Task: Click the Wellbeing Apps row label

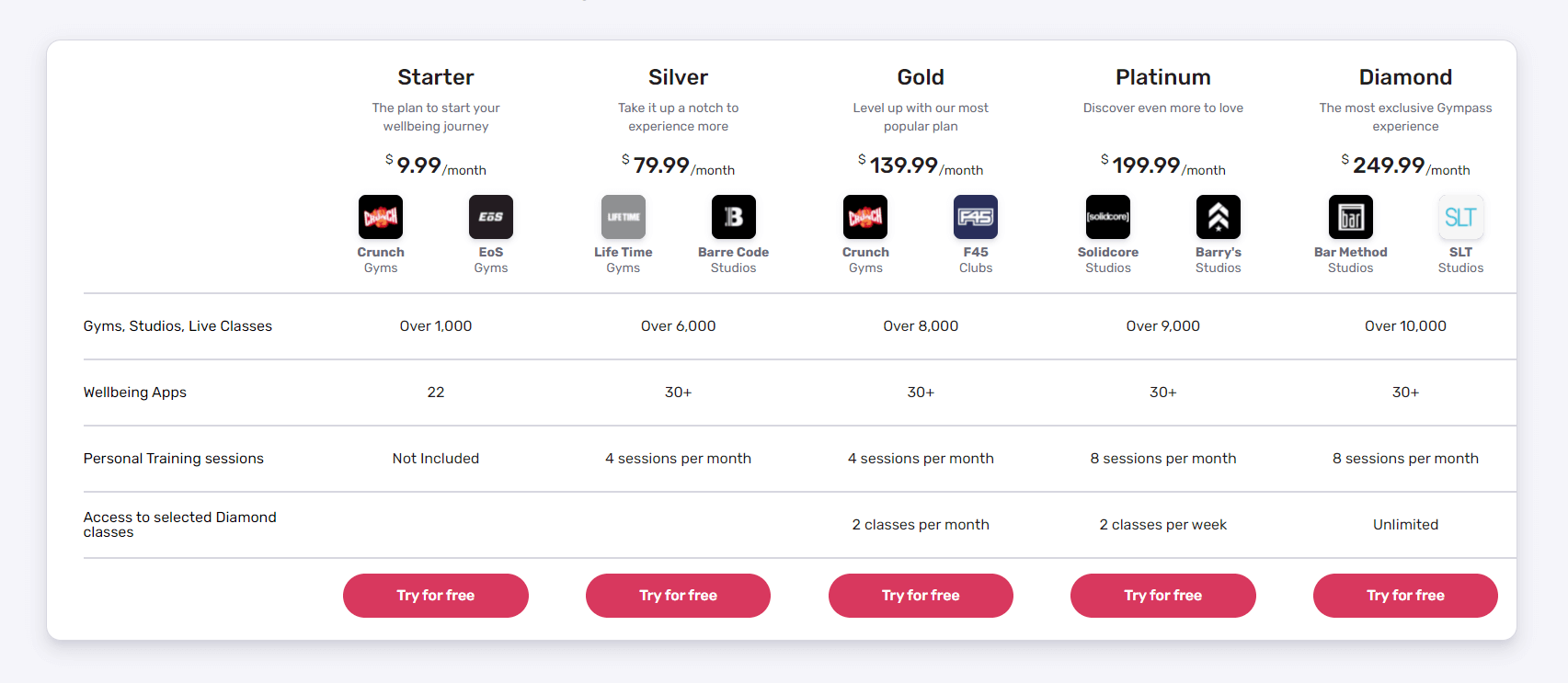Action: click(135, 393)
